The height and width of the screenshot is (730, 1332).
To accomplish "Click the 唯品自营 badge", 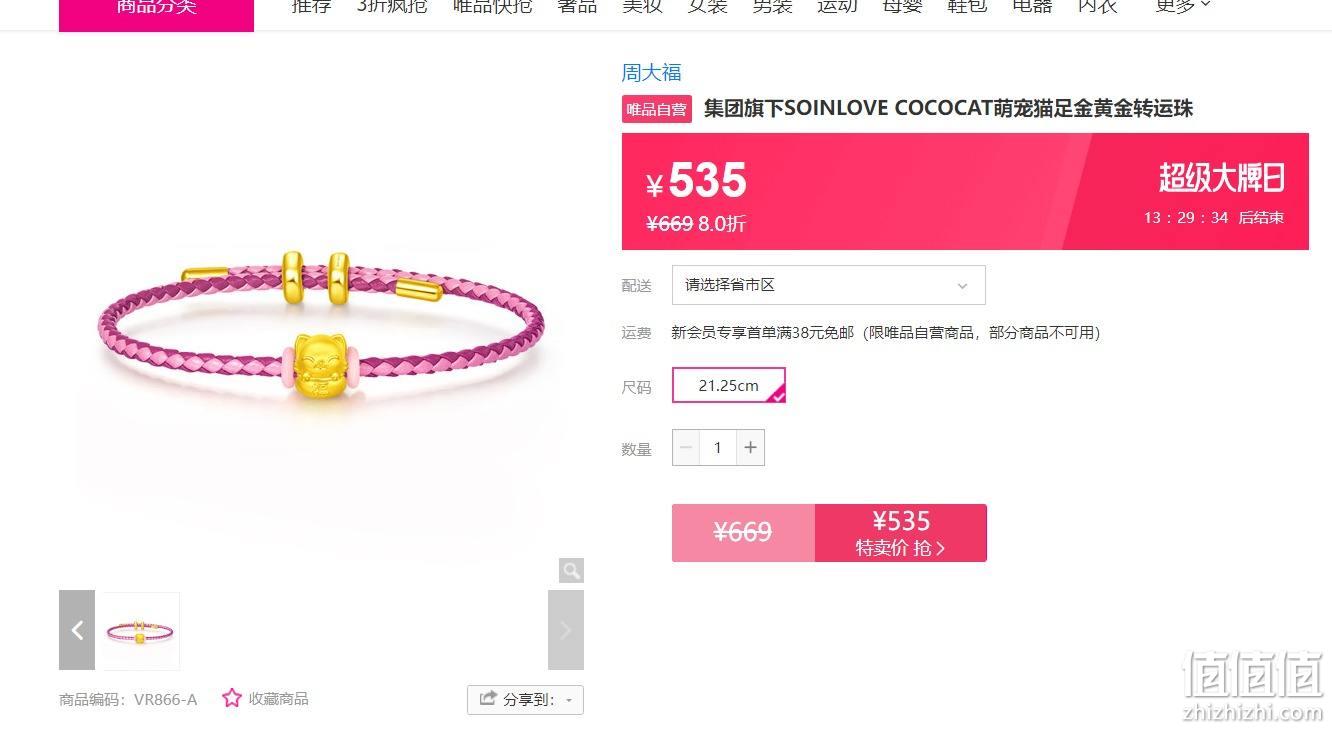I will [657, 109].
